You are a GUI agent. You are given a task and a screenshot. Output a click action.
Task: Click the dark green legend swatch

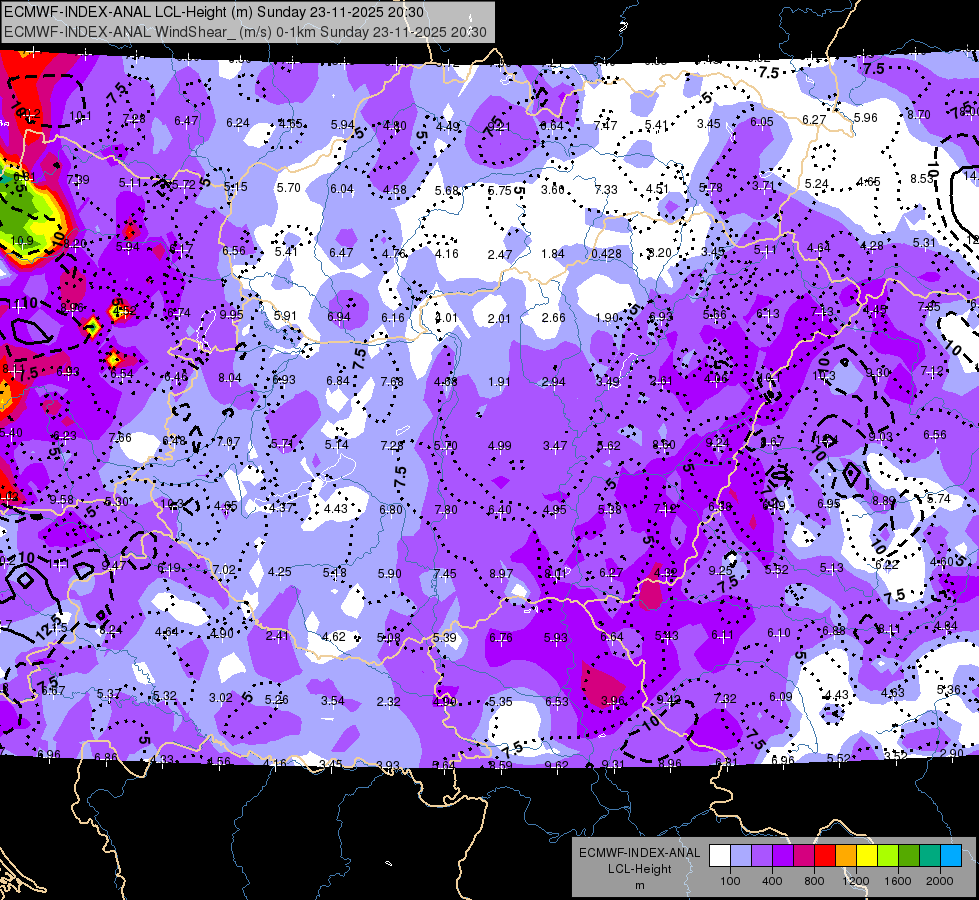click(x=909, y=856)
